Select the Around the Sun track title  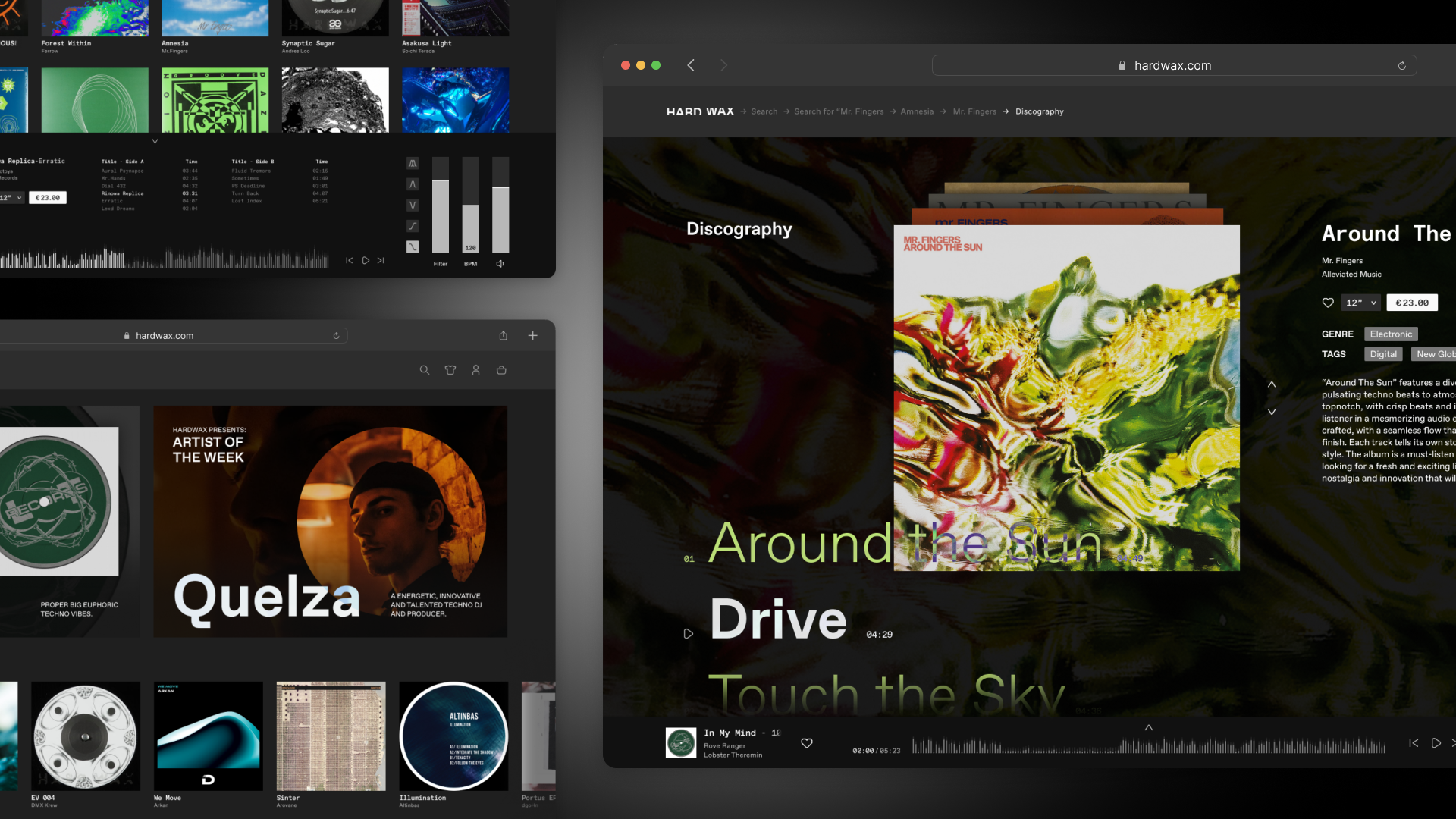click(x=905, y=544)
